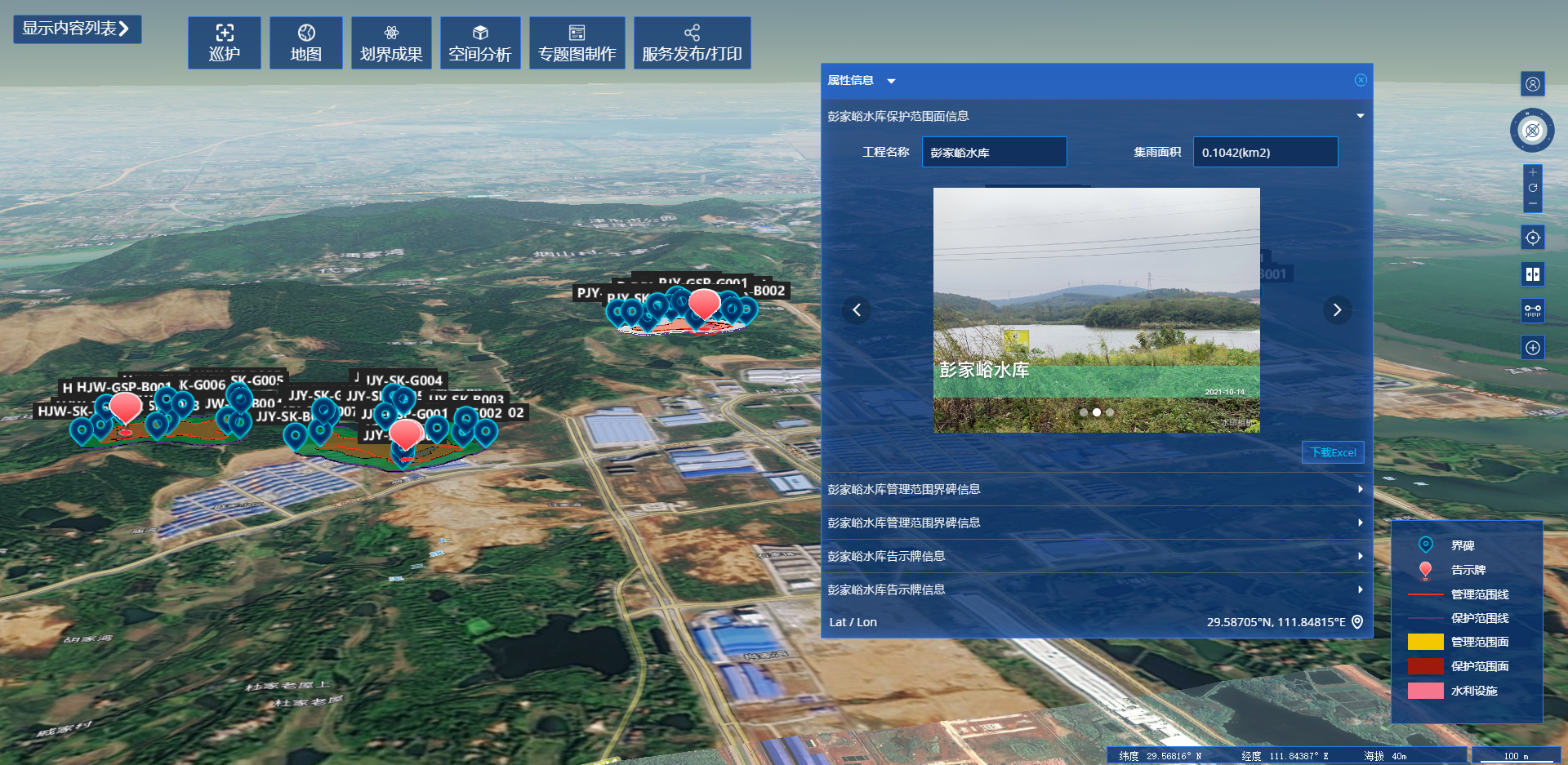Click the refresh icon in the zoom control
The height and width of the screenshot is (765, 1568).
pos(1533,188)
